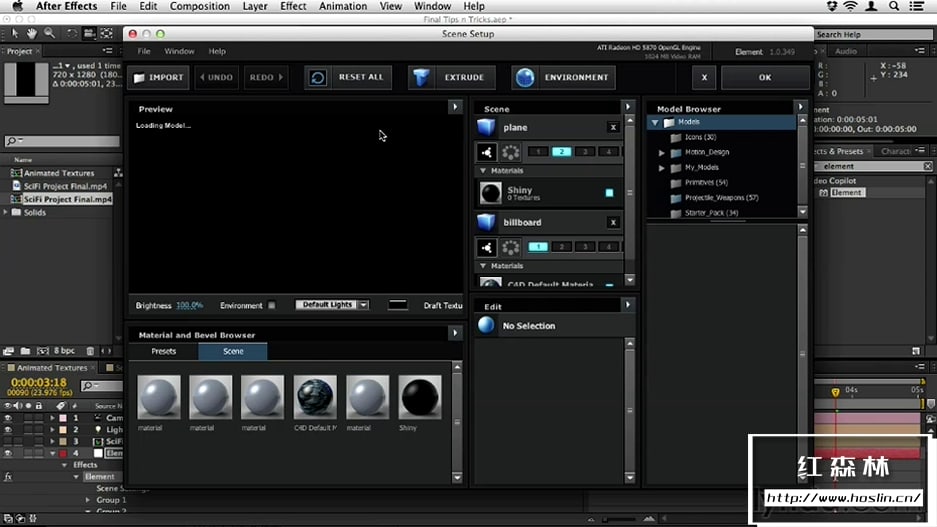Image resolution: width=937 pixels, height=527 pixels.
Task: Click plane's node hierarchy icon
Action: tap(486, 152)
